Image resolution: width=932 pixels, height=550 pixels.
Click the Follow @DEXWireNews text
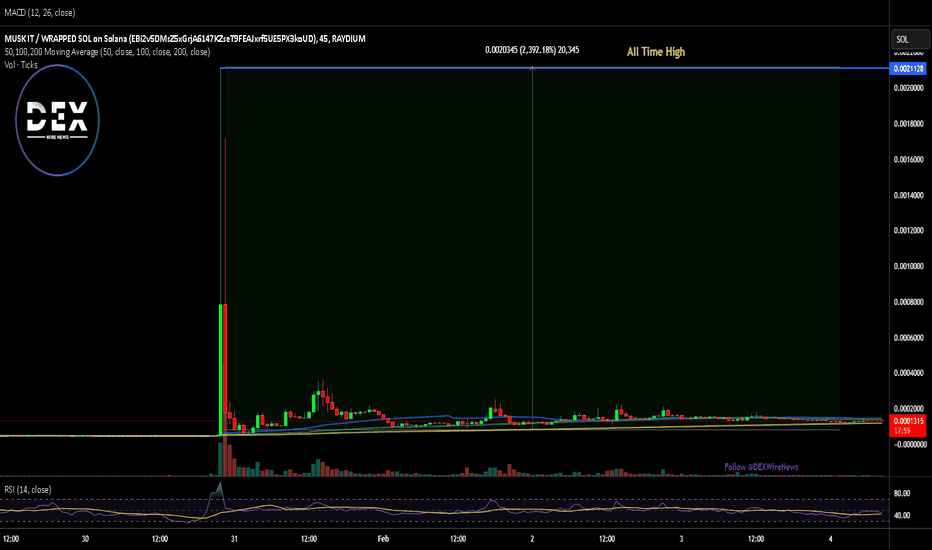pyautogui.click(x=761, y=467)
